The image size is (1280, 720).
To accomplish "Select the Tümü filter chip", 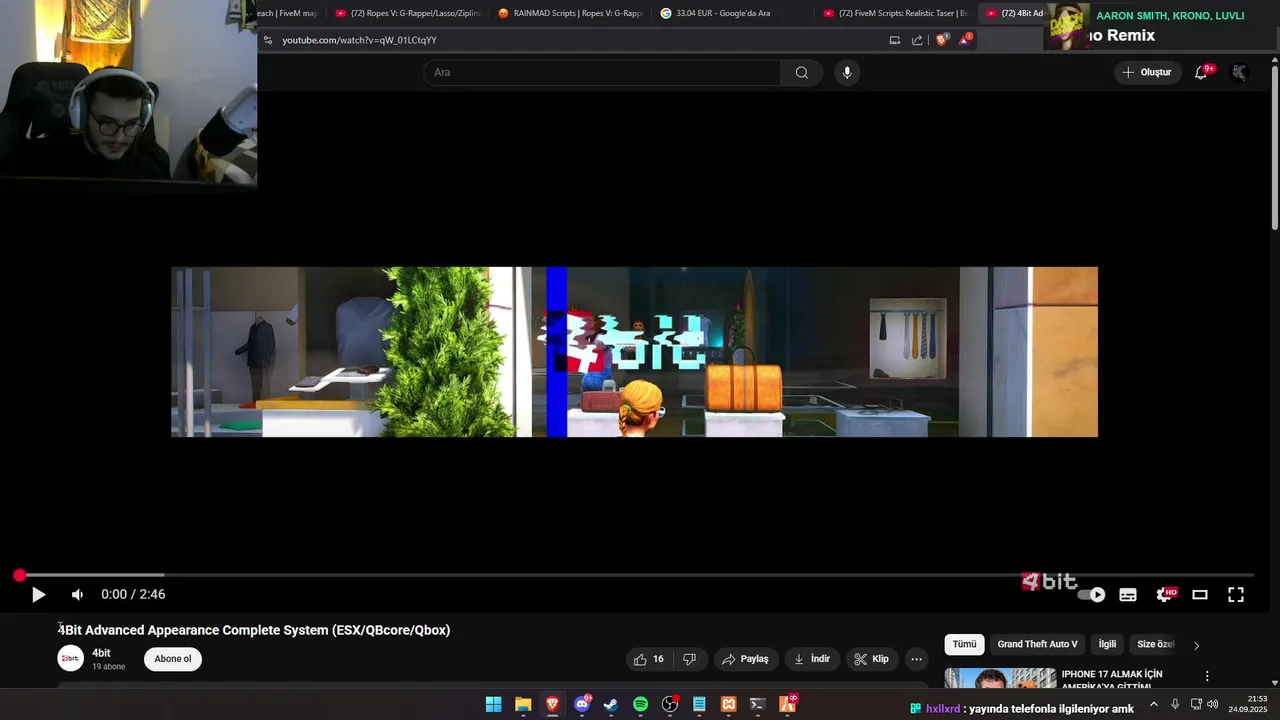I will 964,644.
